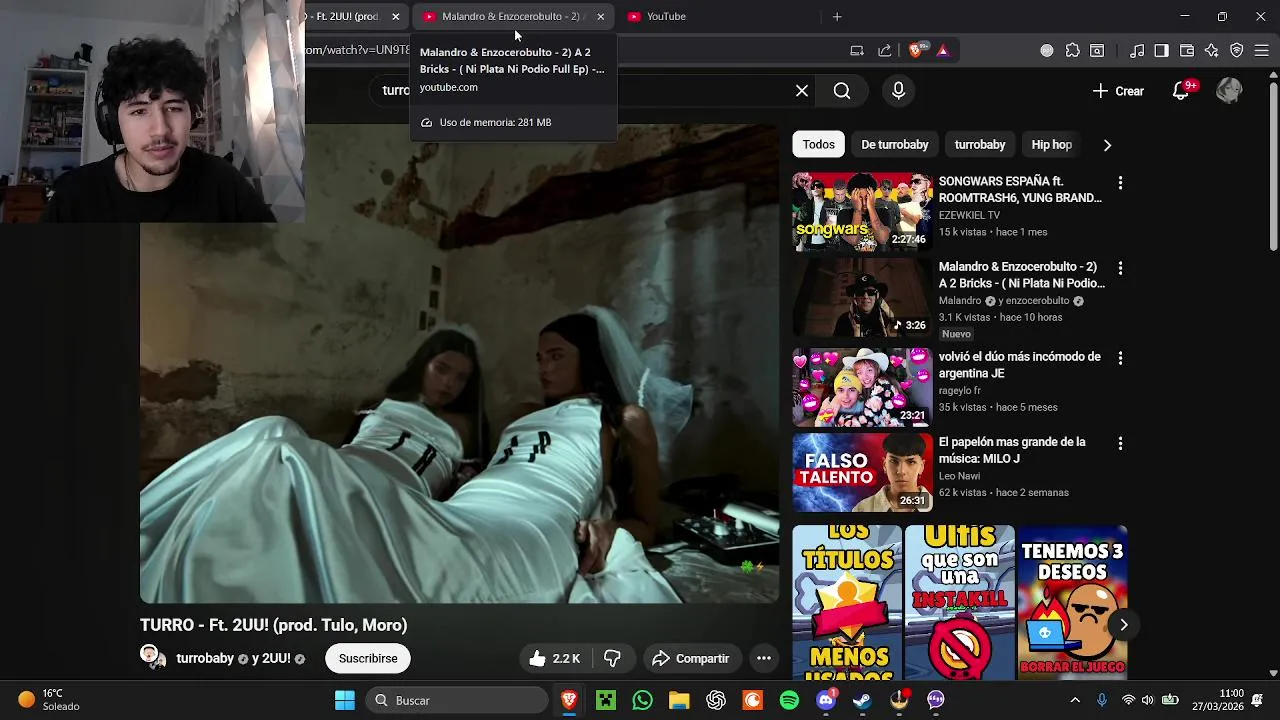Image resolution: width=1280 pixels, height=720 pixels.
Task: Open options menu for SONGWARS ESPAÑA video
Action: coord(1120,183)
